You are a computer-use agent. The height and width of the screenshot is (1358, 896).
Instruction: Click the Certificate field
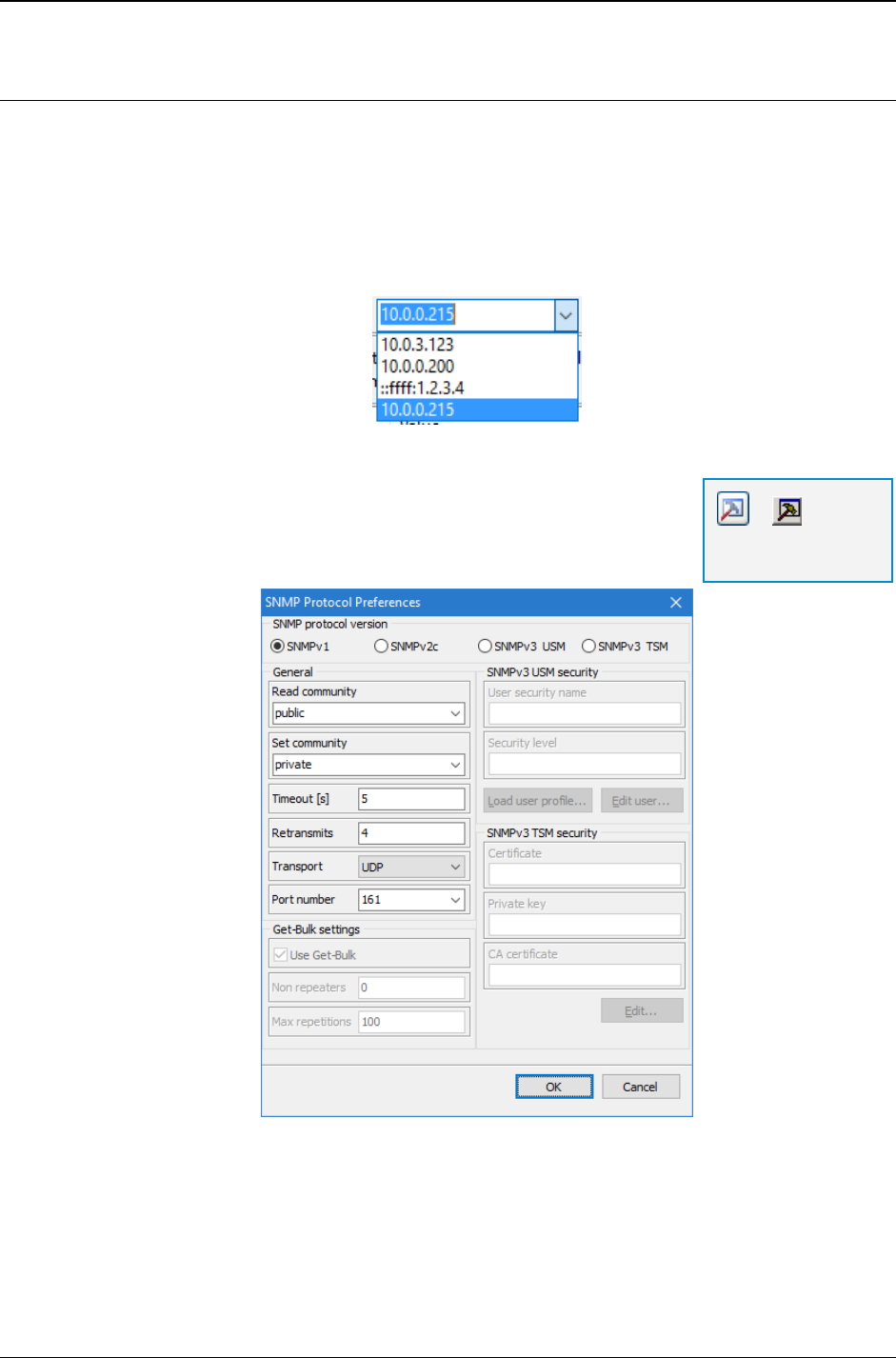pos(585,874)
